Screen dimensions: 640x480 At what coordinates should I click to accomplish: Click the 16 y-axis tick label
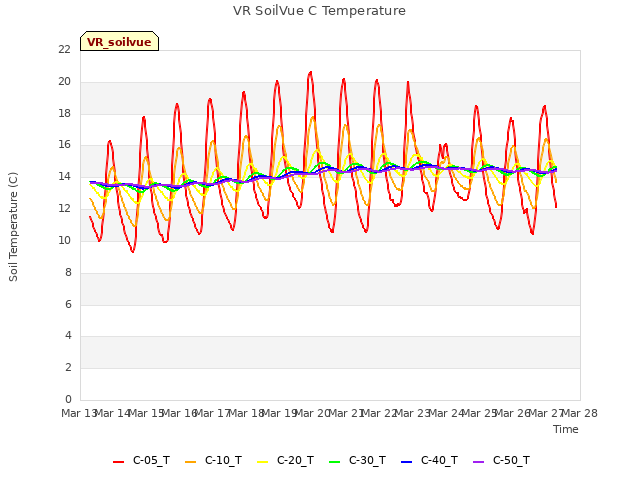[64, 145]
